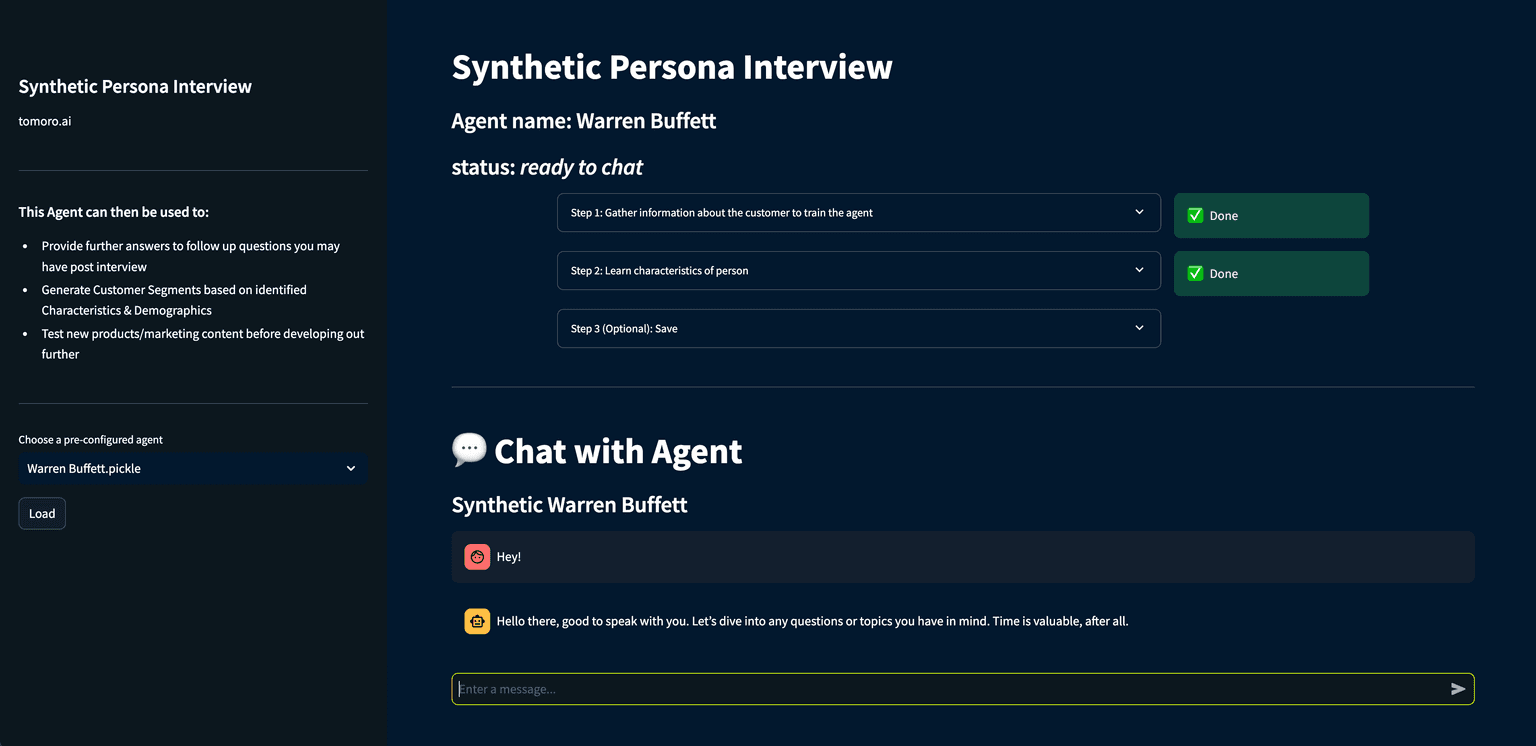Expand Step 1: Gather information section
Screen dimensions: 1536x746
click(859, 213)
